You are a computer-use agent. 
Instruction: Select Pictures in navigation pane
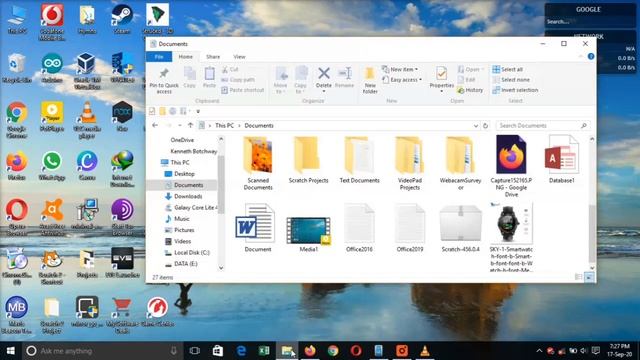click(180, 230)
